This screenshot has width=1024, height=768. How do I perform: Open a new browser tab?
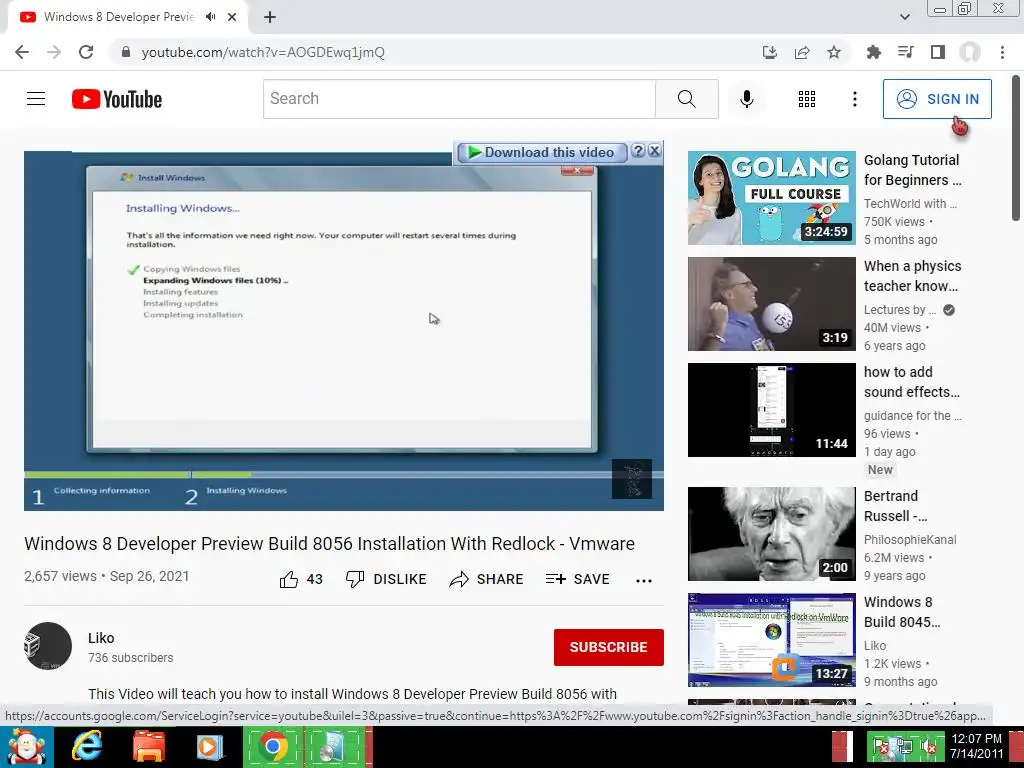click(270, 17)
